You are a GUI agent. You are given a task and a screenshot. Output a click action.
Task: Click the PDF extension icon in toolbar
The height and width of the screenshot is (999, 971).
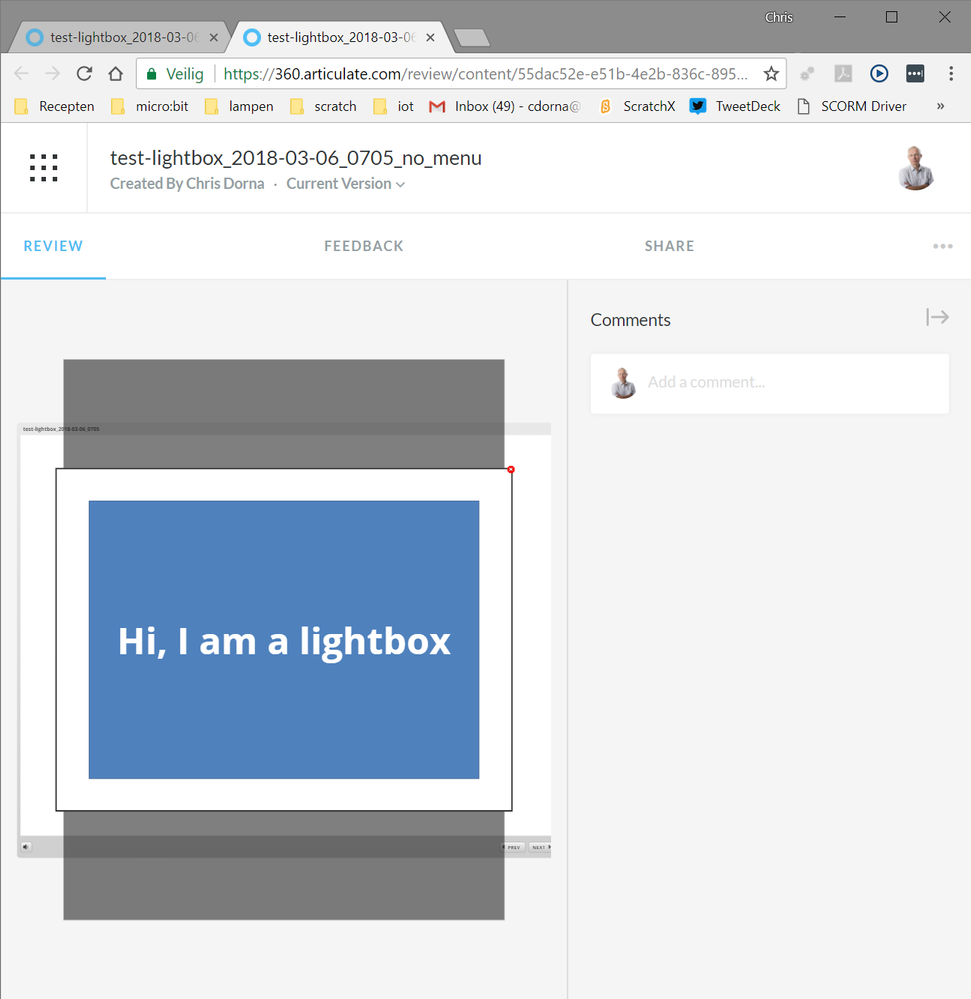point(843,74)
